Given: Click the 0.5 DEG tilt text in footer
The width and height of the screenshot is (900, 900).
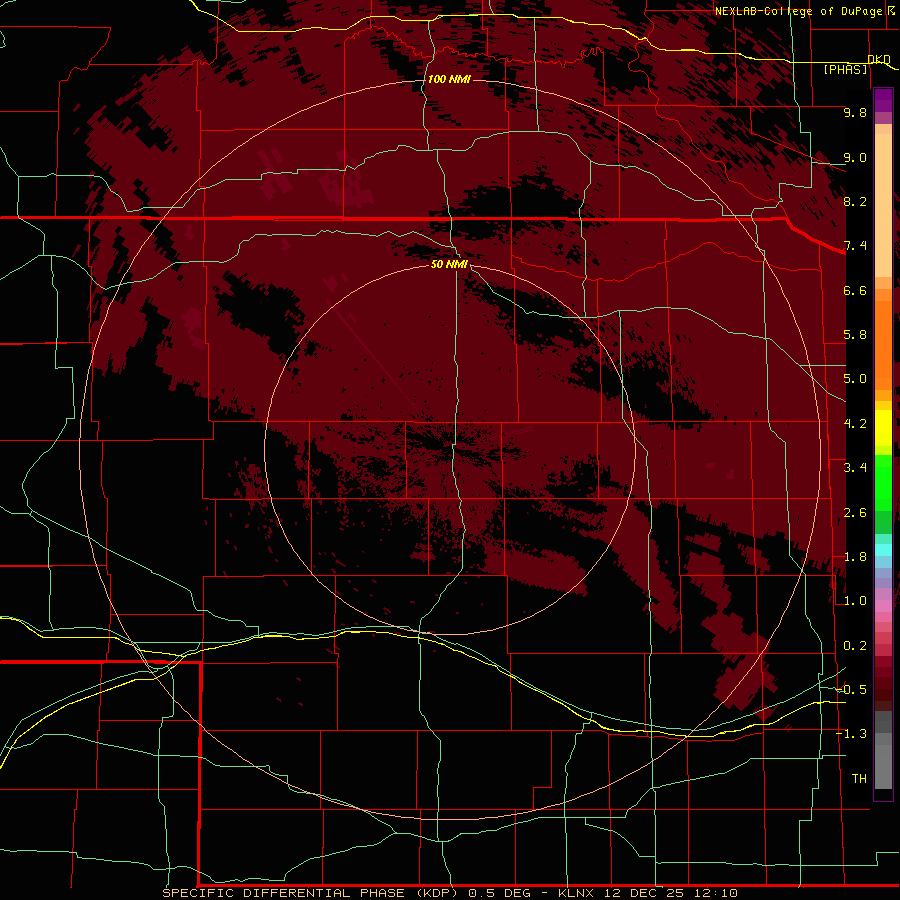Looking at the screenshot, I should [x=498, y=893].
